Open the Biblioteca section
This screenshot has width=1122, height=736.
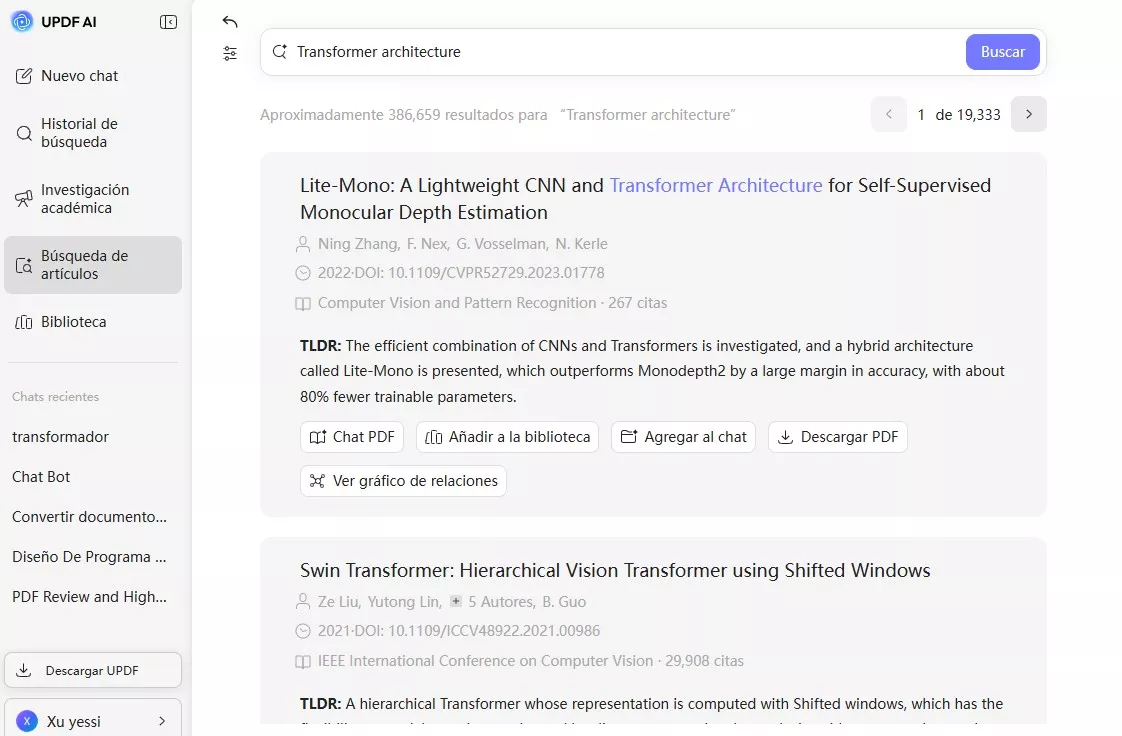[x=73, y=322]
